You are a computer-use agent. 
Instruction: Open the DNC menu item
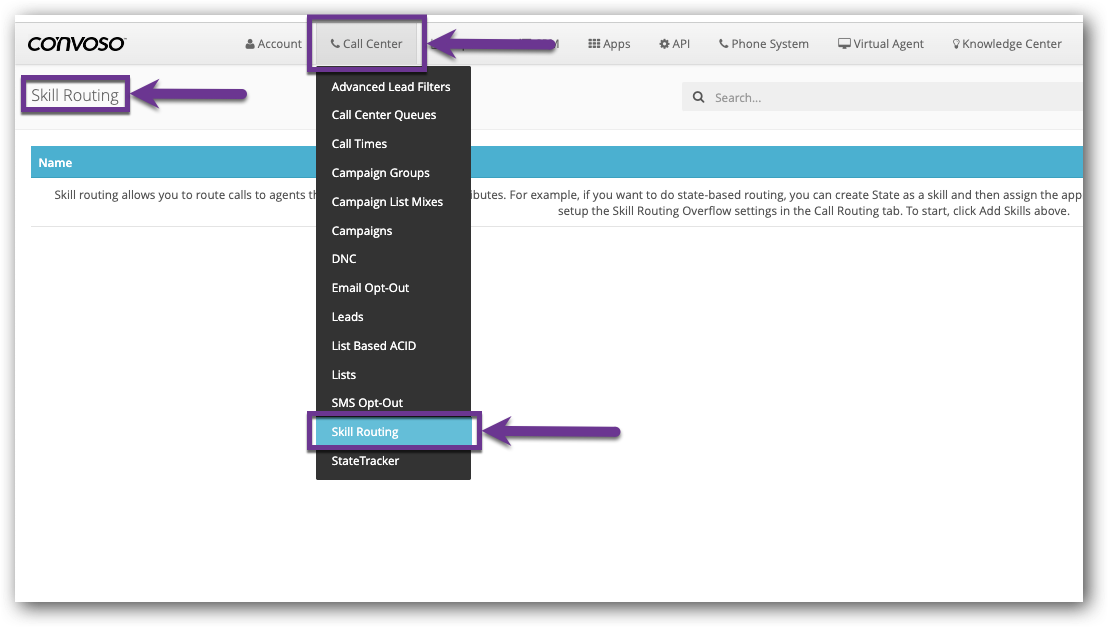344,259
